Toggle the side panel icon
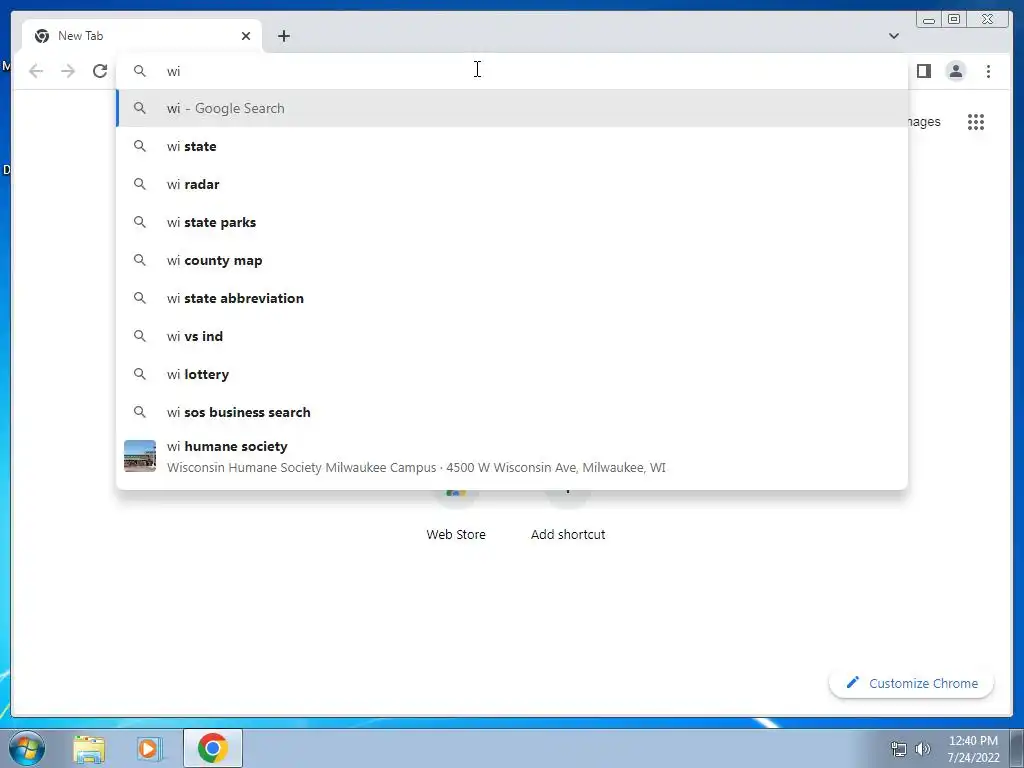Image resolution: width=1024 pixels, height=768 pixels. tap(923, 71)
